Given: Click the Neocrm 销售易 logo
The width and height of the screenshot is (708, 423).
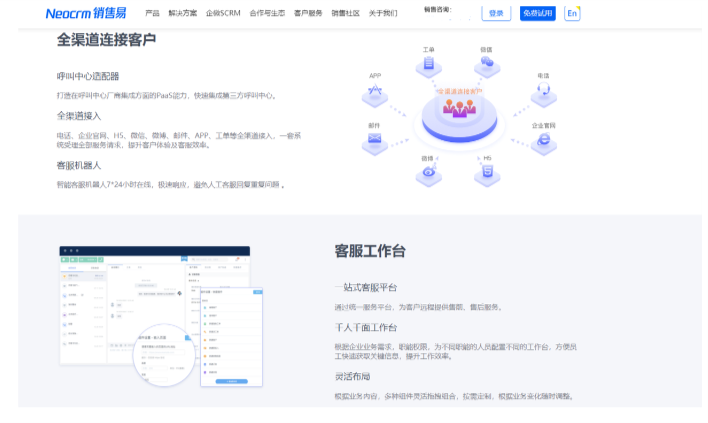Looking at the screenshot, I should (86, 13).
